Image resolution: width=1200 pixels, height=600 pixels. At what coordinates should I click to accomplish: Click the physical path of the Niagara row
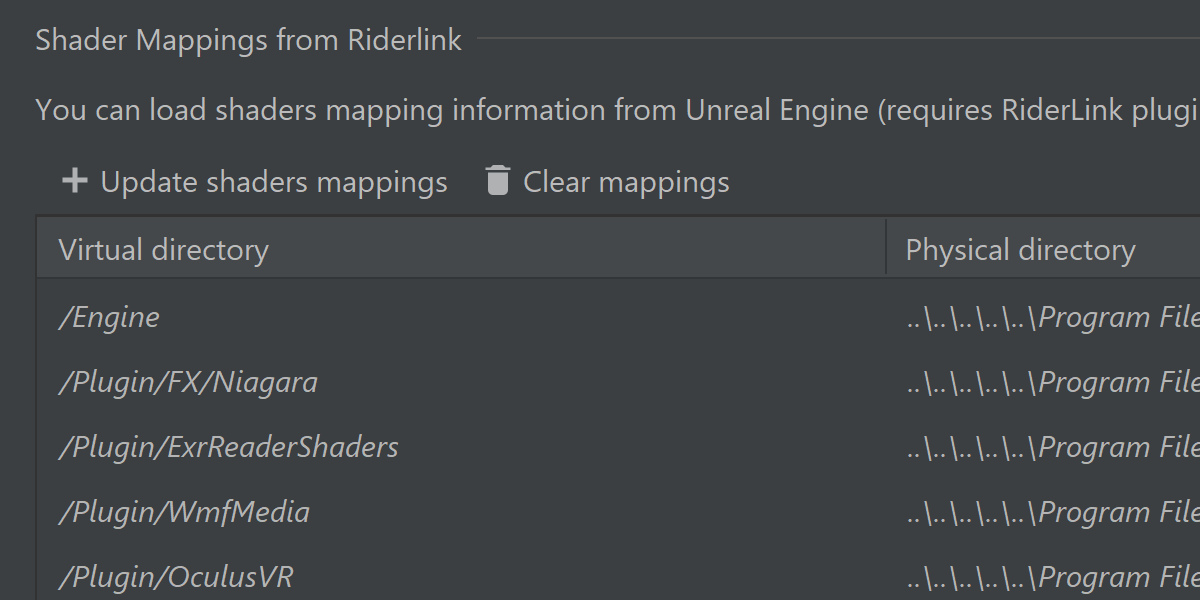(x=1052, y=383)
